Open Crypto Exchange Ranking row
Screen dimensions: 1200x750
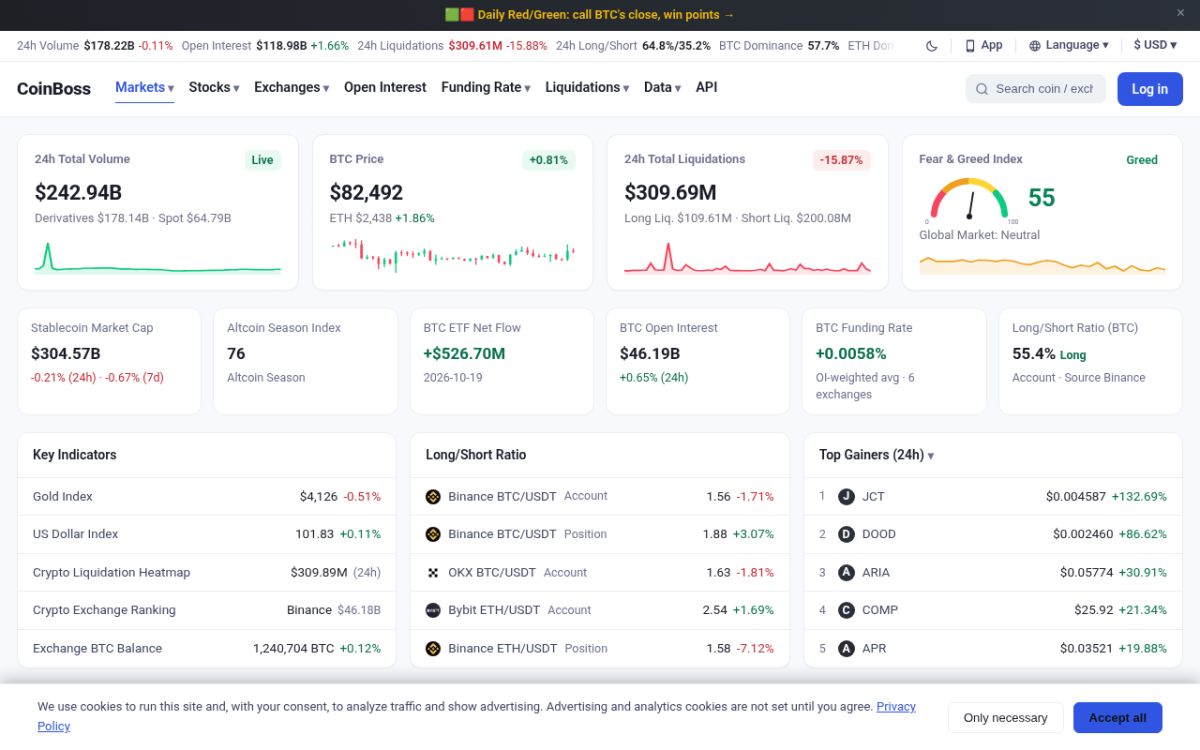point(207,610)
